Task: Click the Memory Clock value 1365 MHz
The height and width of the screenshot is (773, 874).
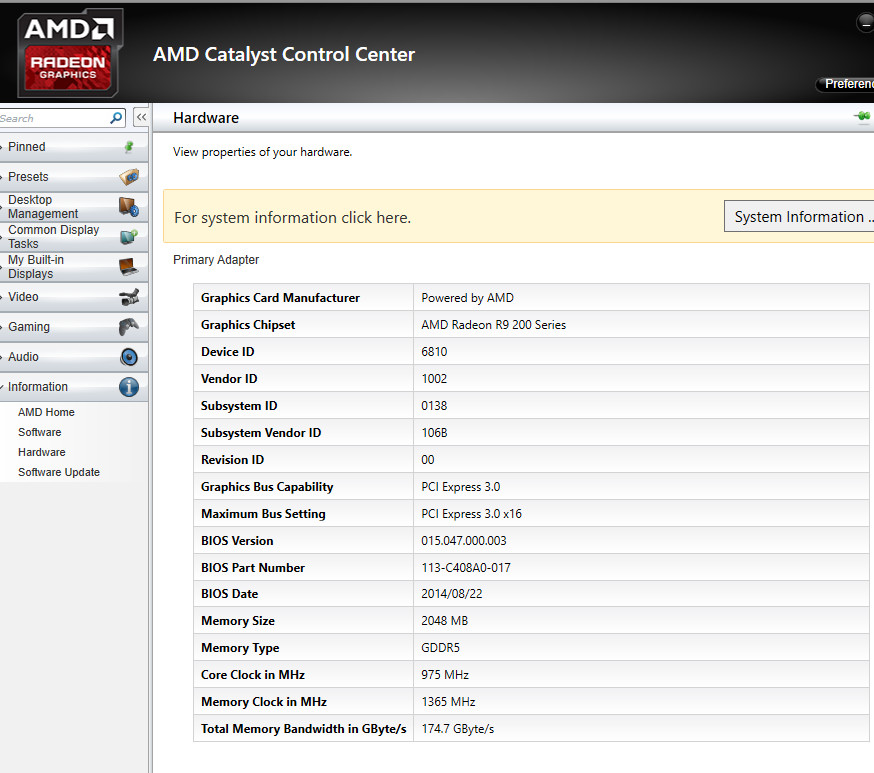Action: tap(448, 702)
